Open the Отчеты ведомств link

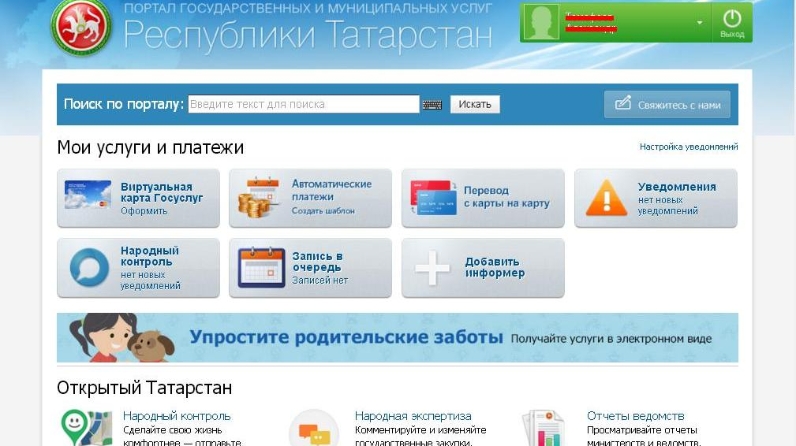pos(635,415)
